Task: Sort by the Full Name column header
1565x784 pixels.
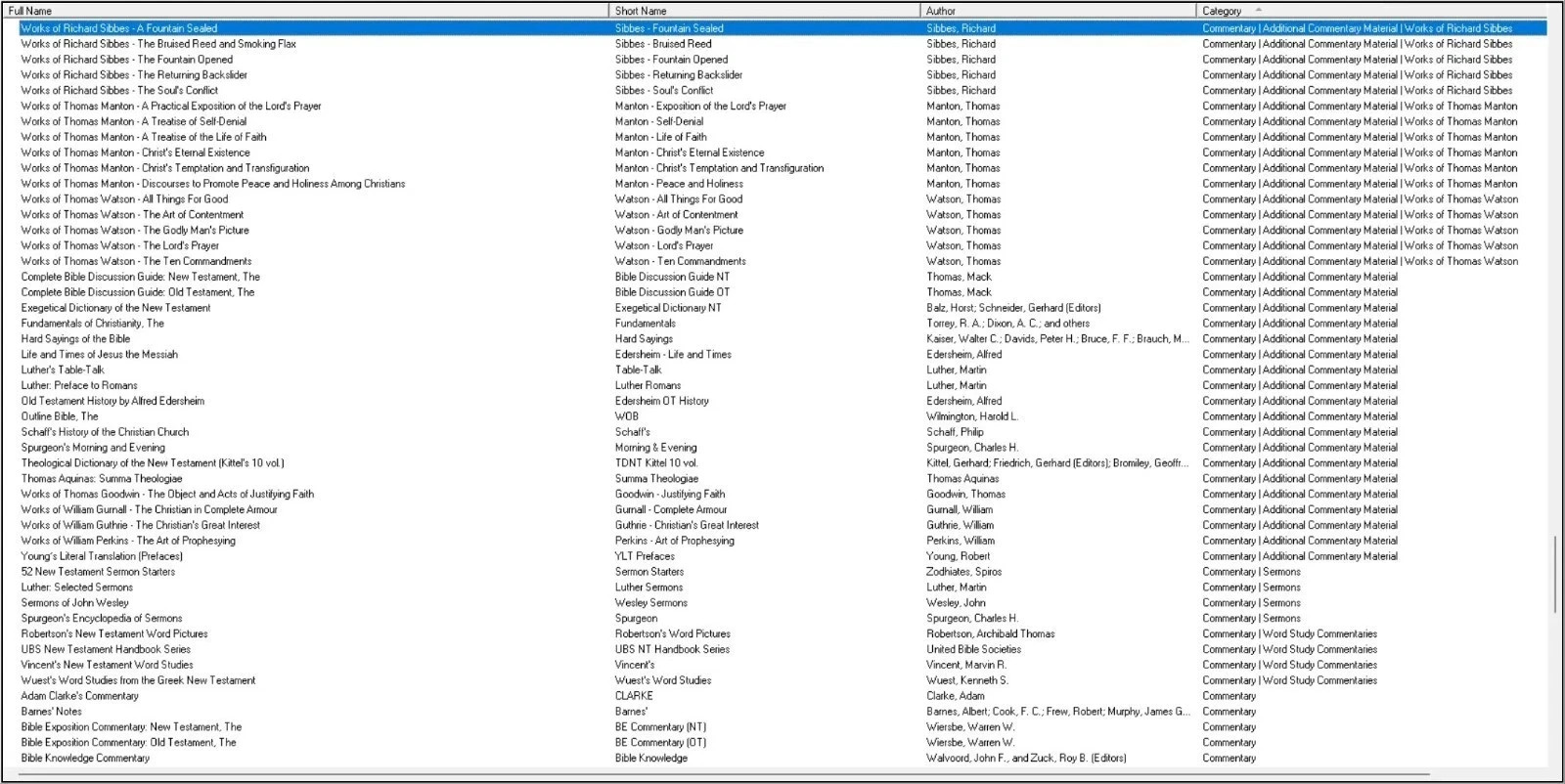Action: click(306, 11)
